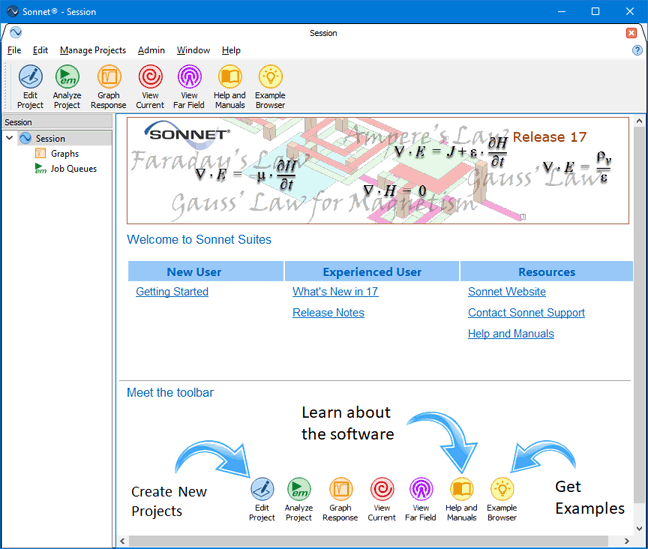Open Edit Project from the top toolbar

(30, 86)
